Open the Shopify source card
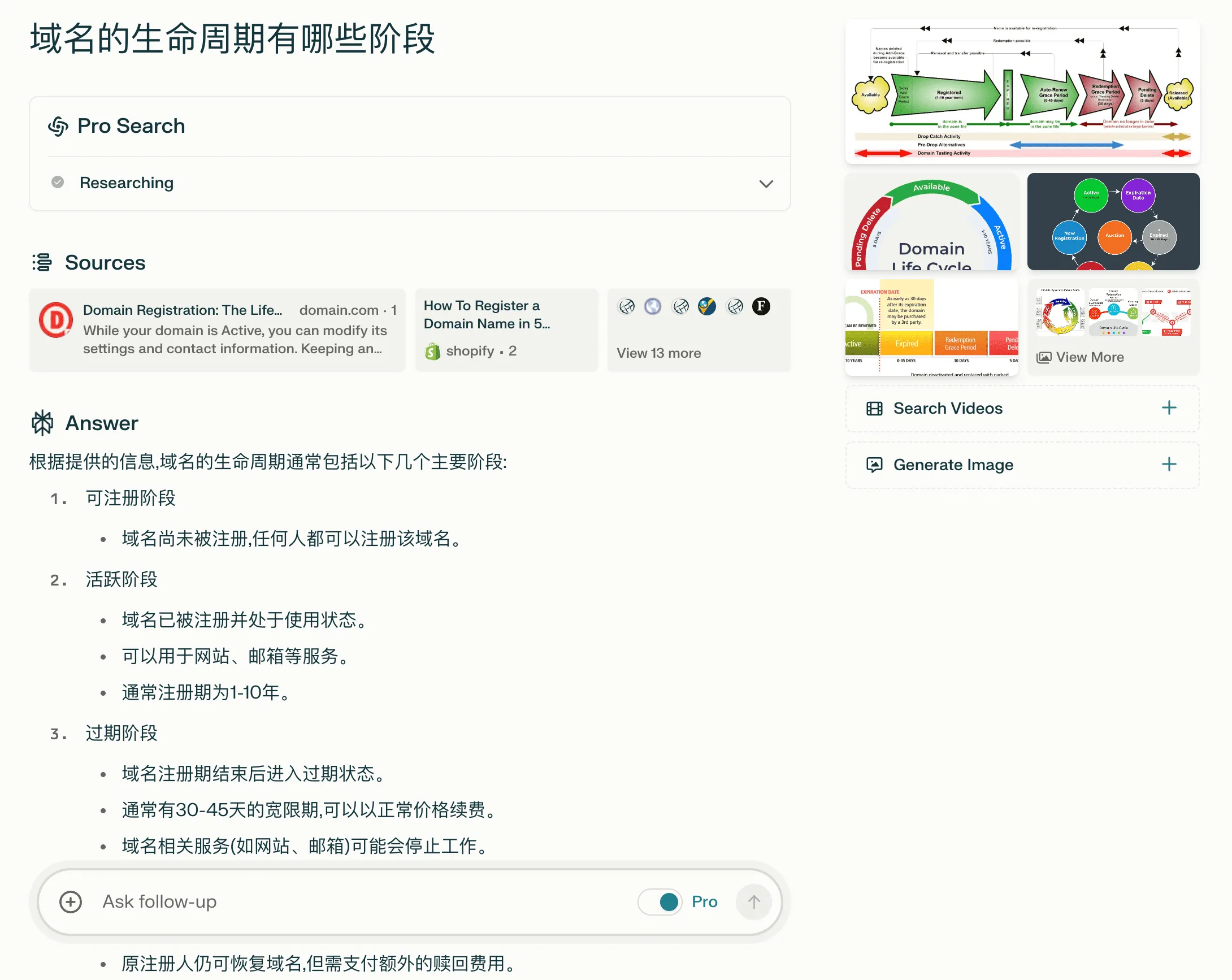Screen dimensions: 1232x980 (506, 329)
